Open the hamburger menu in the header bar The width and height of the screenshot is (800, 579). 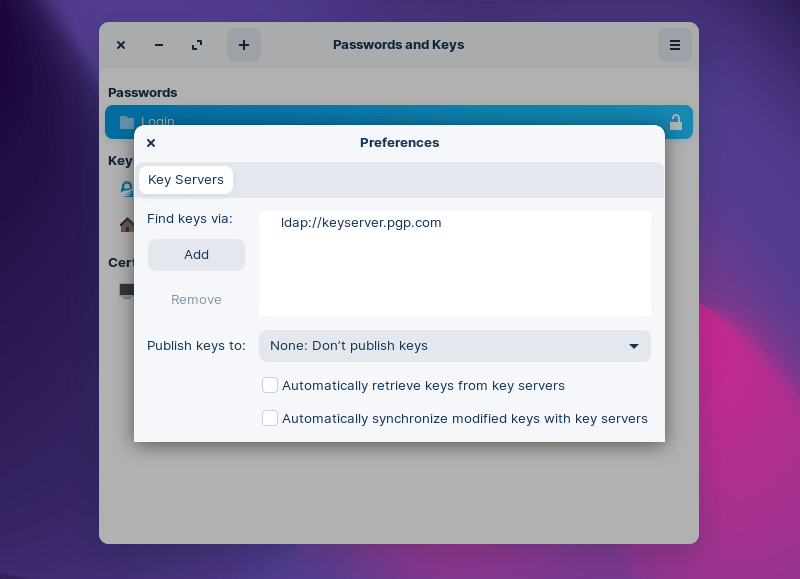coord(674,44)
